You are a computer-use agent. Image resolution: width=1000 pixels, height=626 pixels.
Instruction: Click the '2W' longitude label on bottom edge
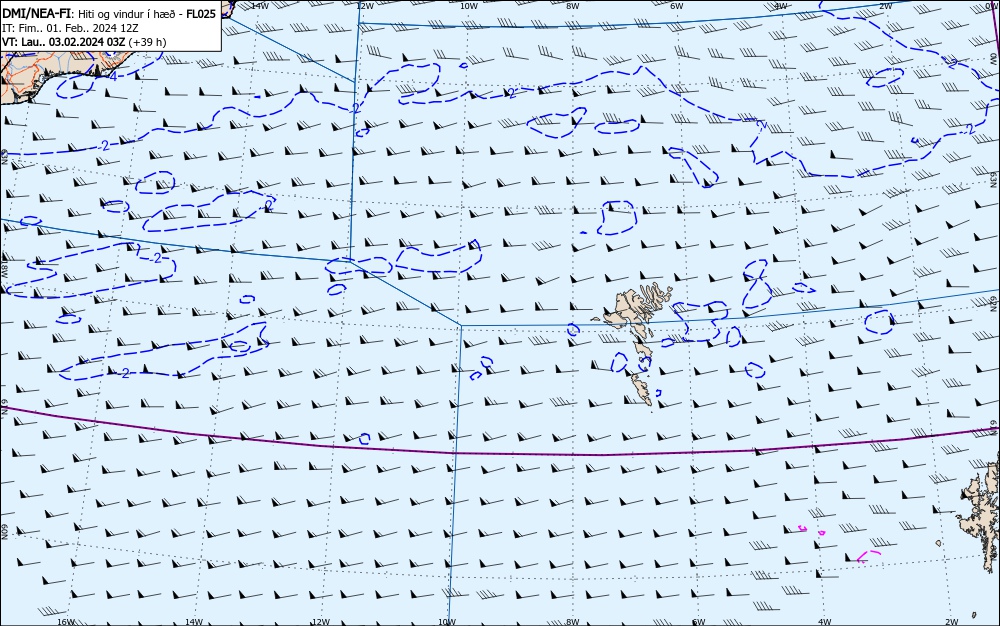point(951,622)
